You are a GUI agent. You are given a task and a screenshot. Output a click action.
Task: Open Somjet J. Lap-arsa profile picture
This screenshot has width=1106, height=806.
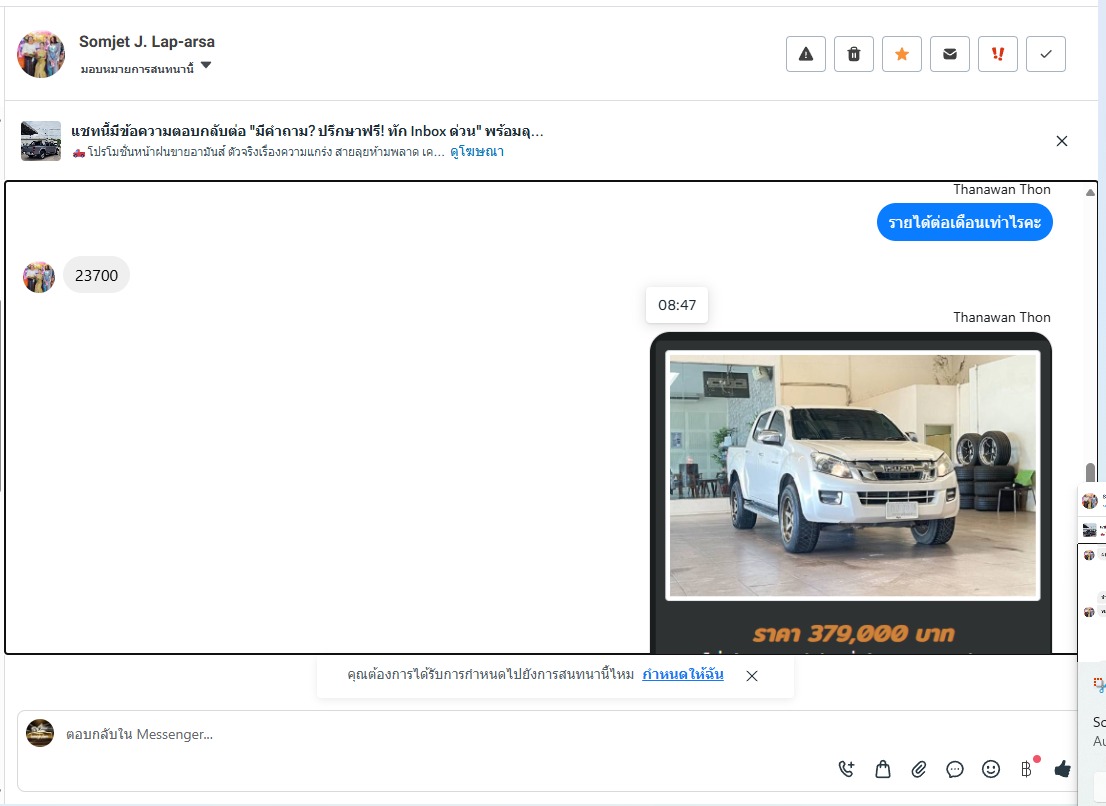(x=41, y=54)
